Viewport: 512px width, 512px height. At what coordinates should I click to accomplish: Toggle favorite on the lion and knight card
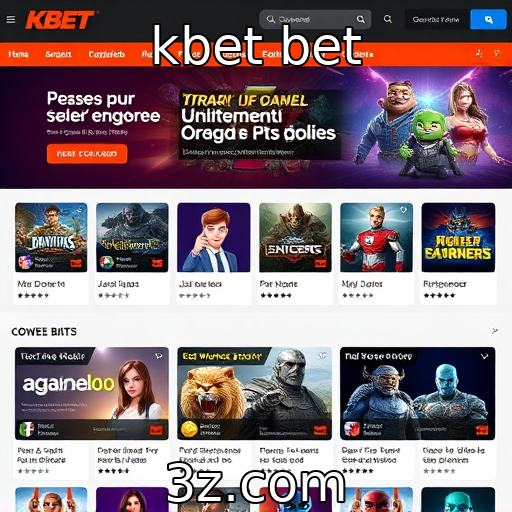tap(322, 356)
